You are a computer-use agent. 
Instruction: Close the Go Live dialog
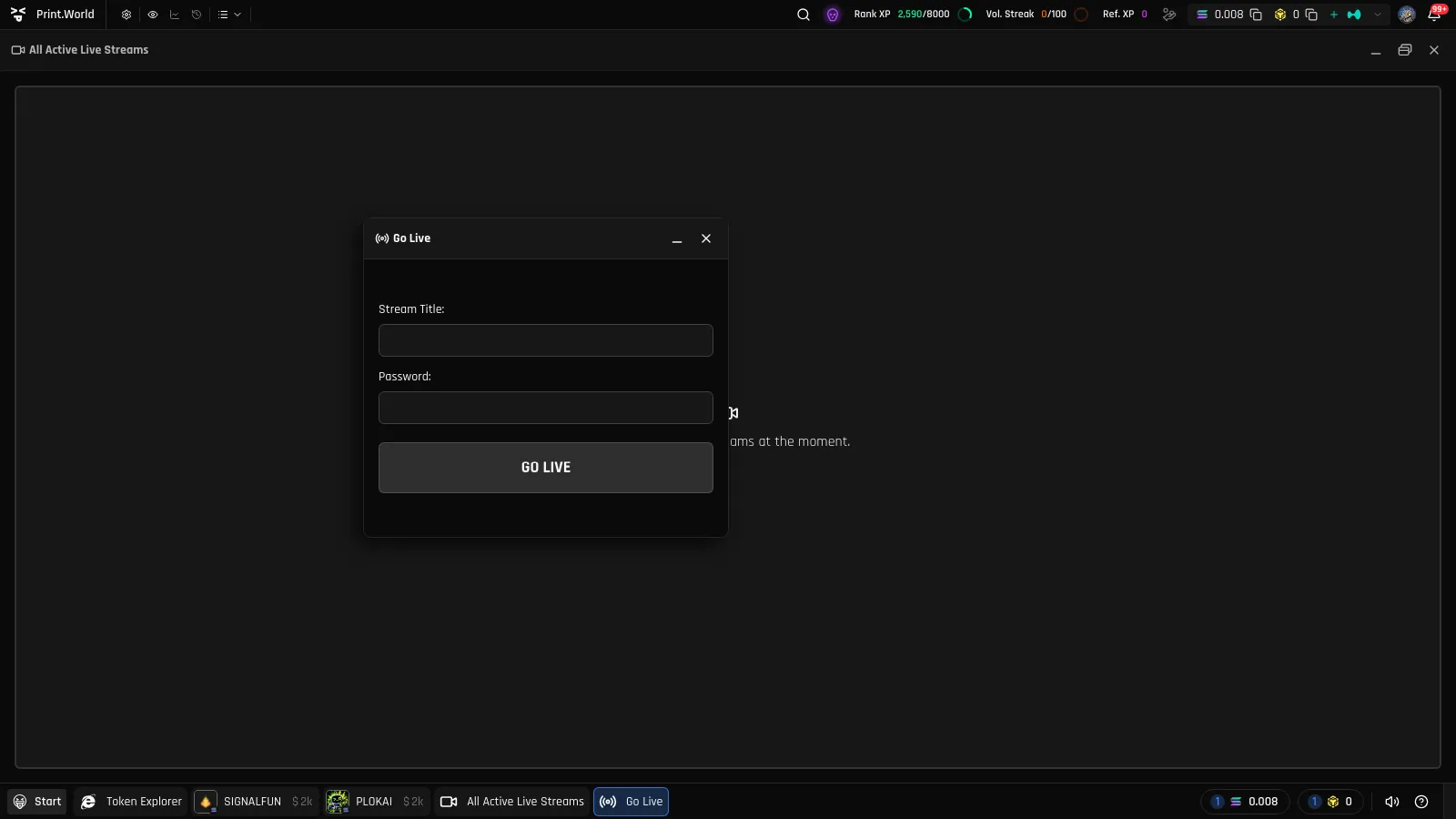pyautogui.click(x=706, y=238)
